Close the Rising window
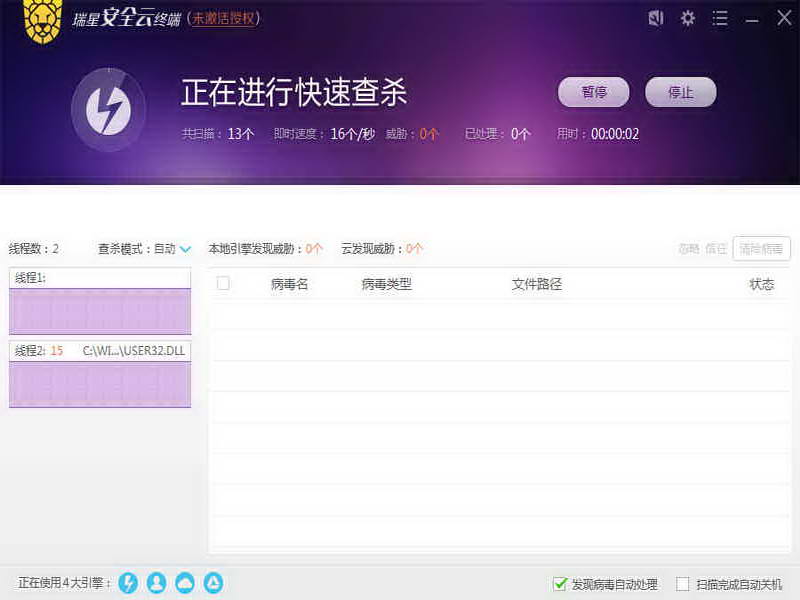Screen dimensions: 800x600 tap(784, 18)
